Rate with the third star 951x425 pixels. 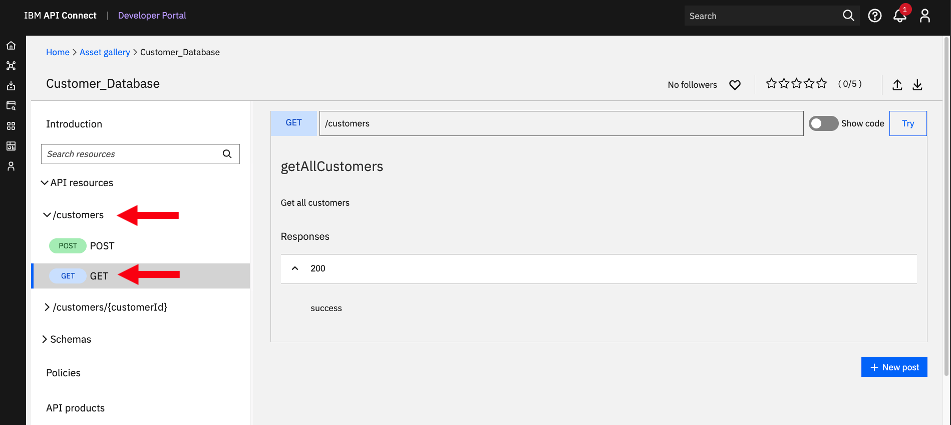point(796,84)
